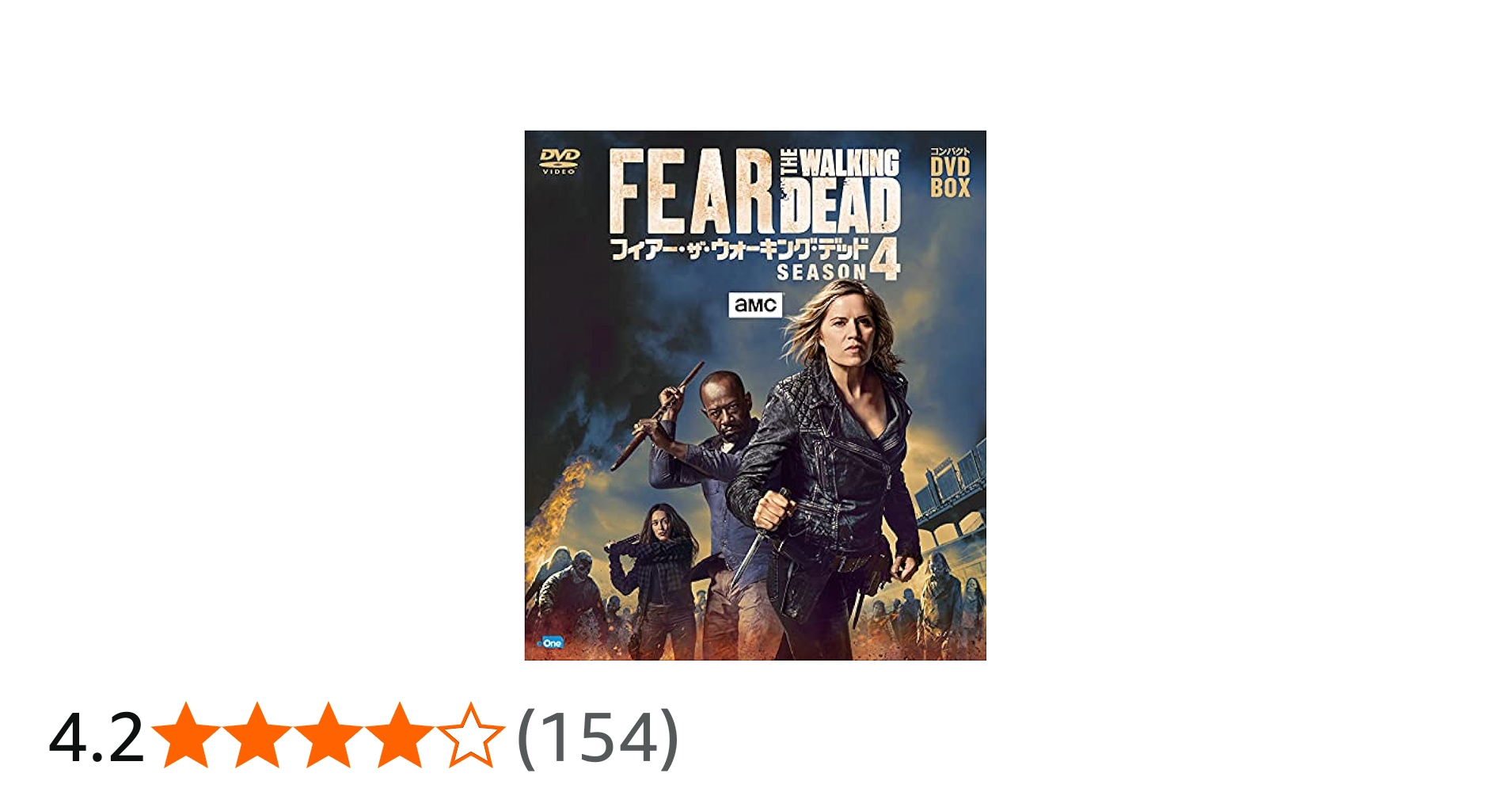Open the (154) reviews count link
This screenshot has width=1512, height=792.
point(598,737)
